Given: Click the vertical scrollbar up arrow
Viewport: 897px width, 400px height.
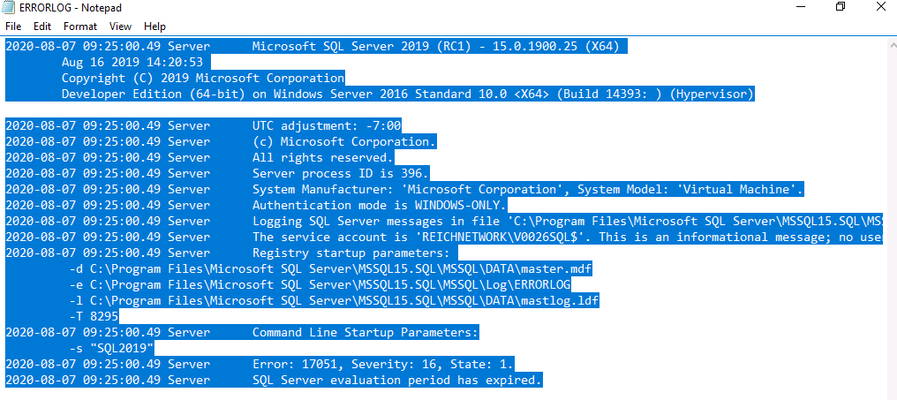Looking at the screenshot, I should point(892,45).
